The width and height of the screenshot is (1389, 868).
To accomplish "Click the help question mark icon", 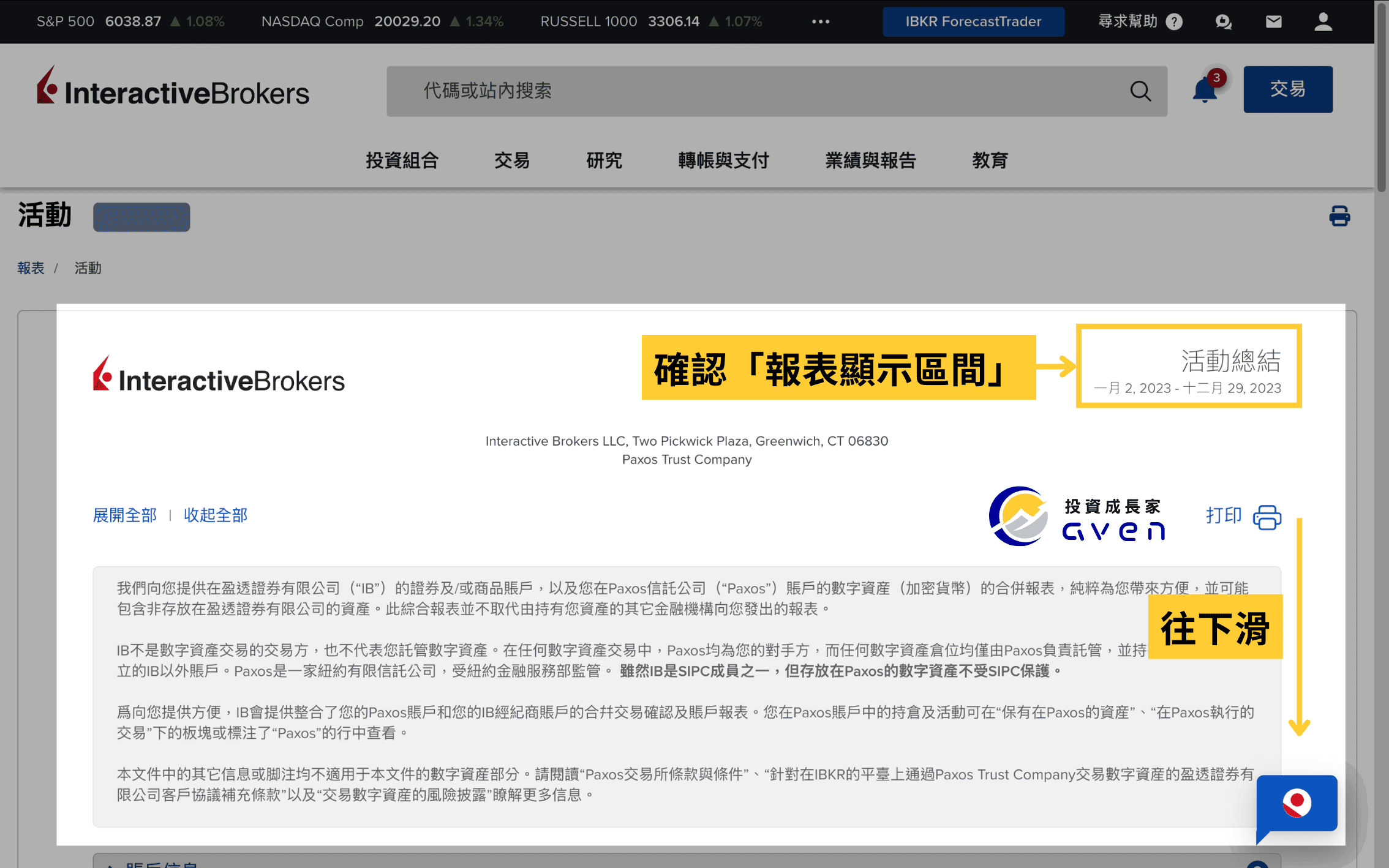I will pos(1174,21).
